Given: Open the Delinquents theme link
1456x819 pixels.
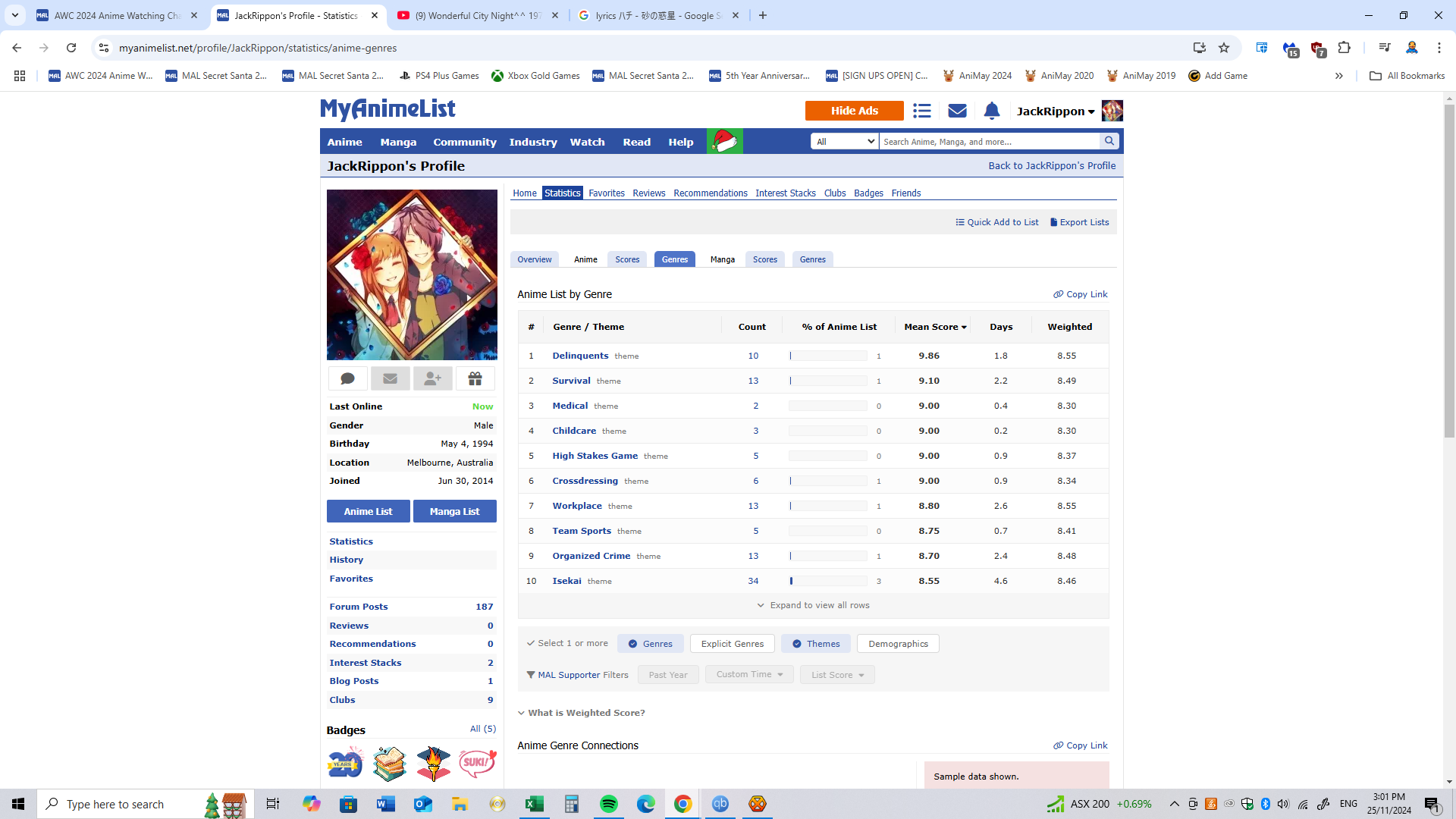Looking at the screenshot, I should (580, 356).
